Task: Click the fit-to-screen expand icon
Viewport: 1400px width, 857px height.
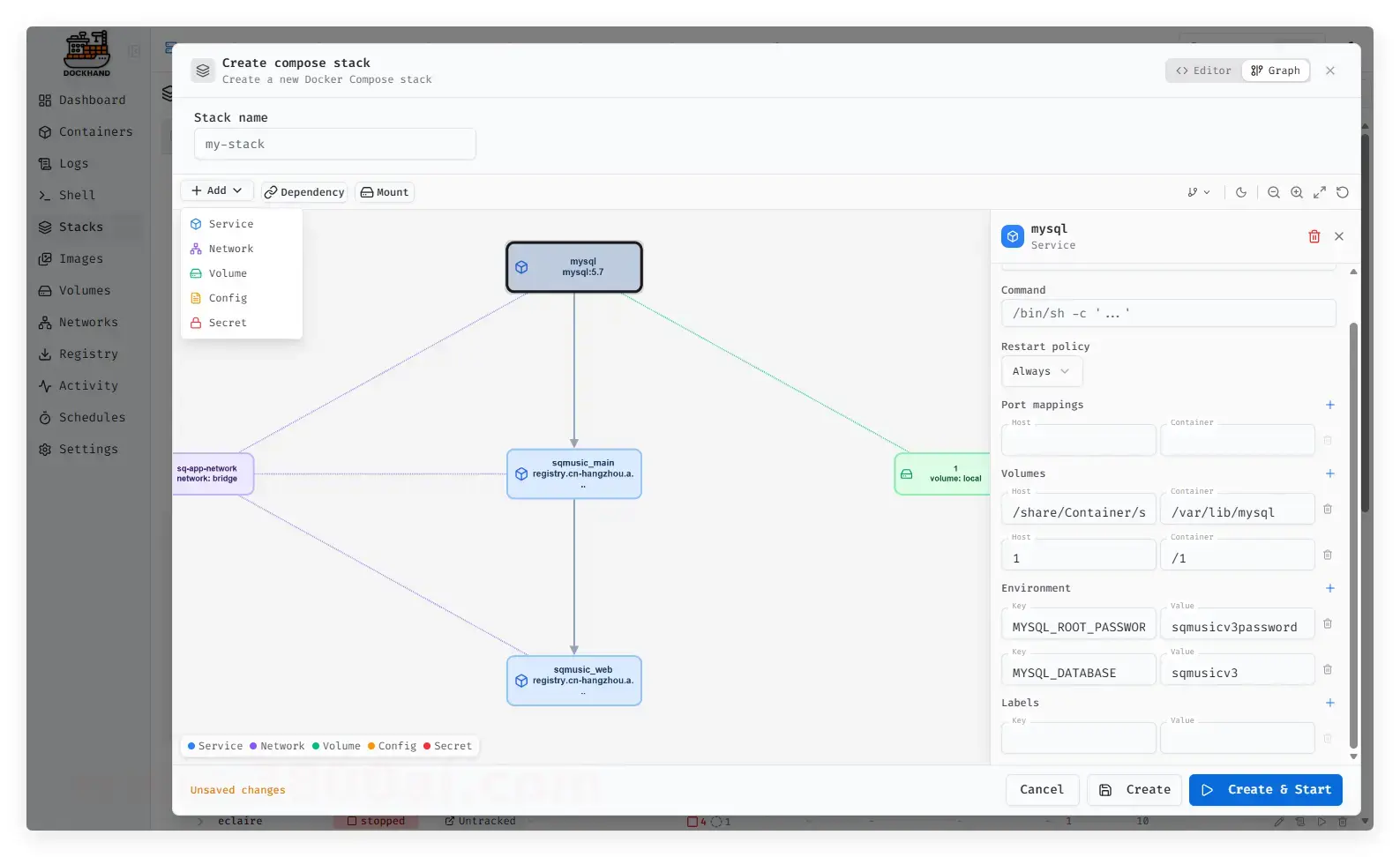Action: coord(1319,192)
